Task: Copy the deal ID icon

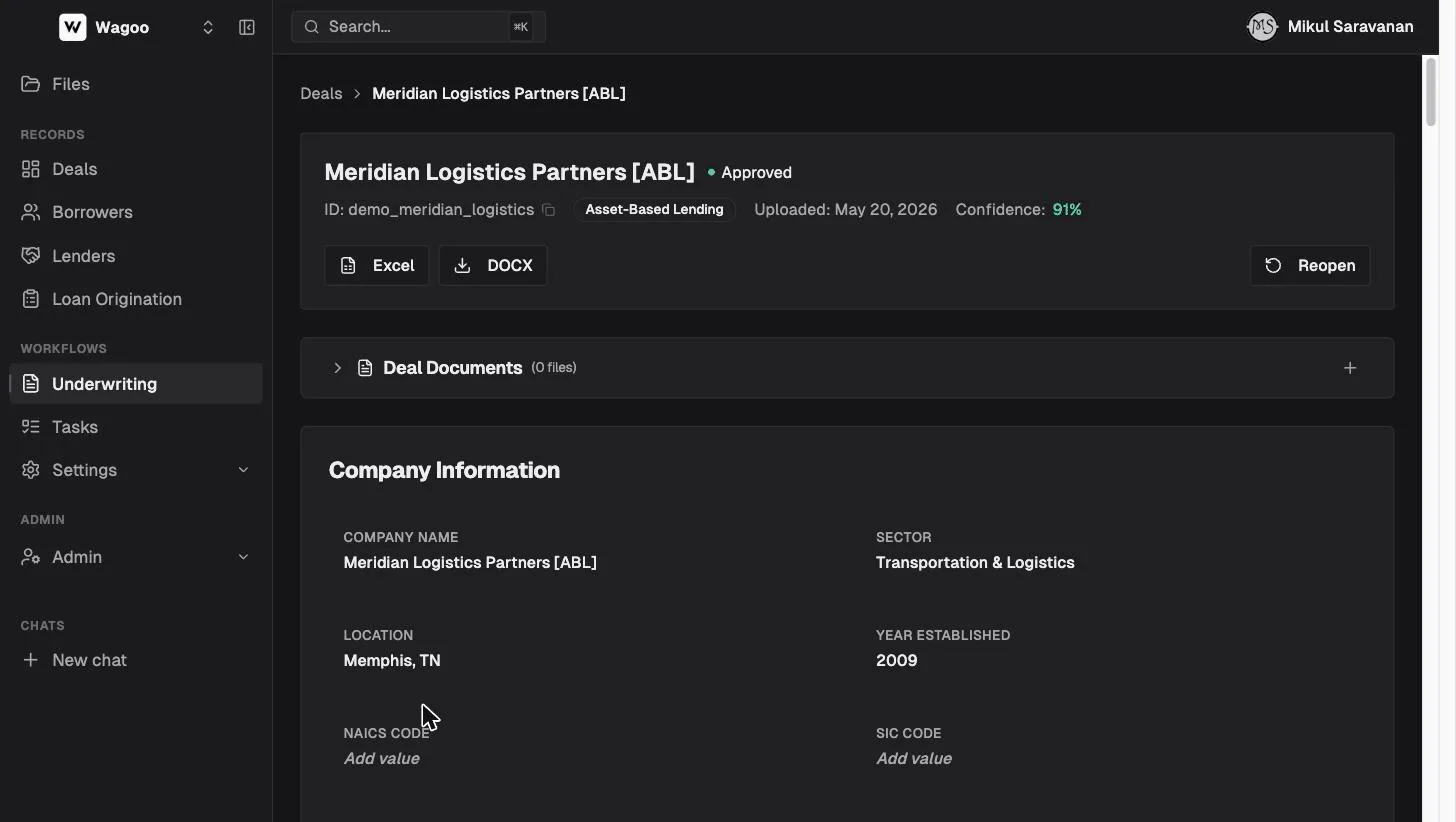Action: pyautogui.click(x=548, y=210)
